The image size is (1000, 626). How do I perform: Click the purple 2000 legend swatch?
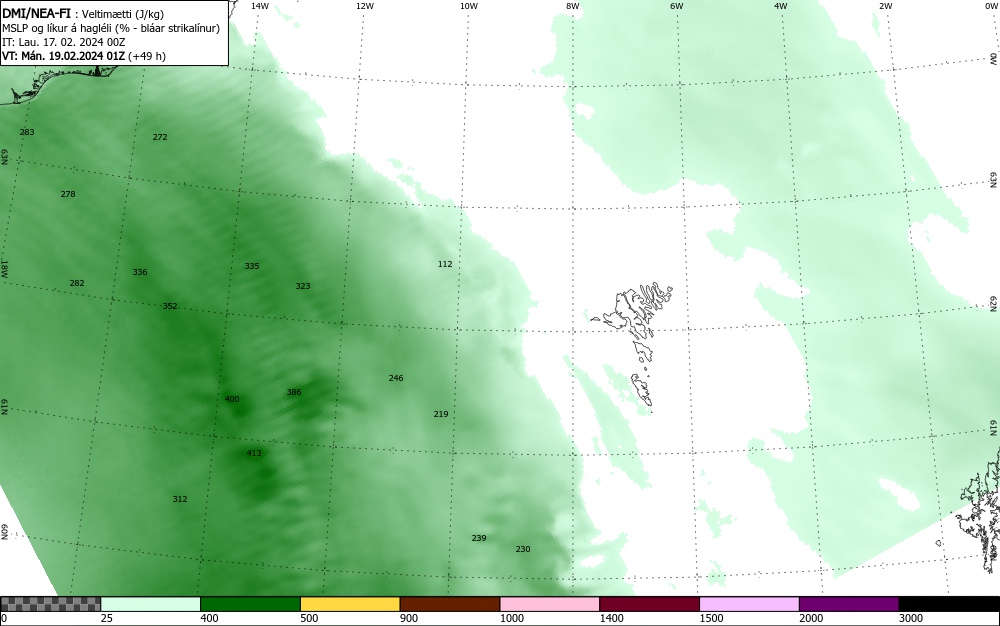pyautogui.click(x=849, y=604)
